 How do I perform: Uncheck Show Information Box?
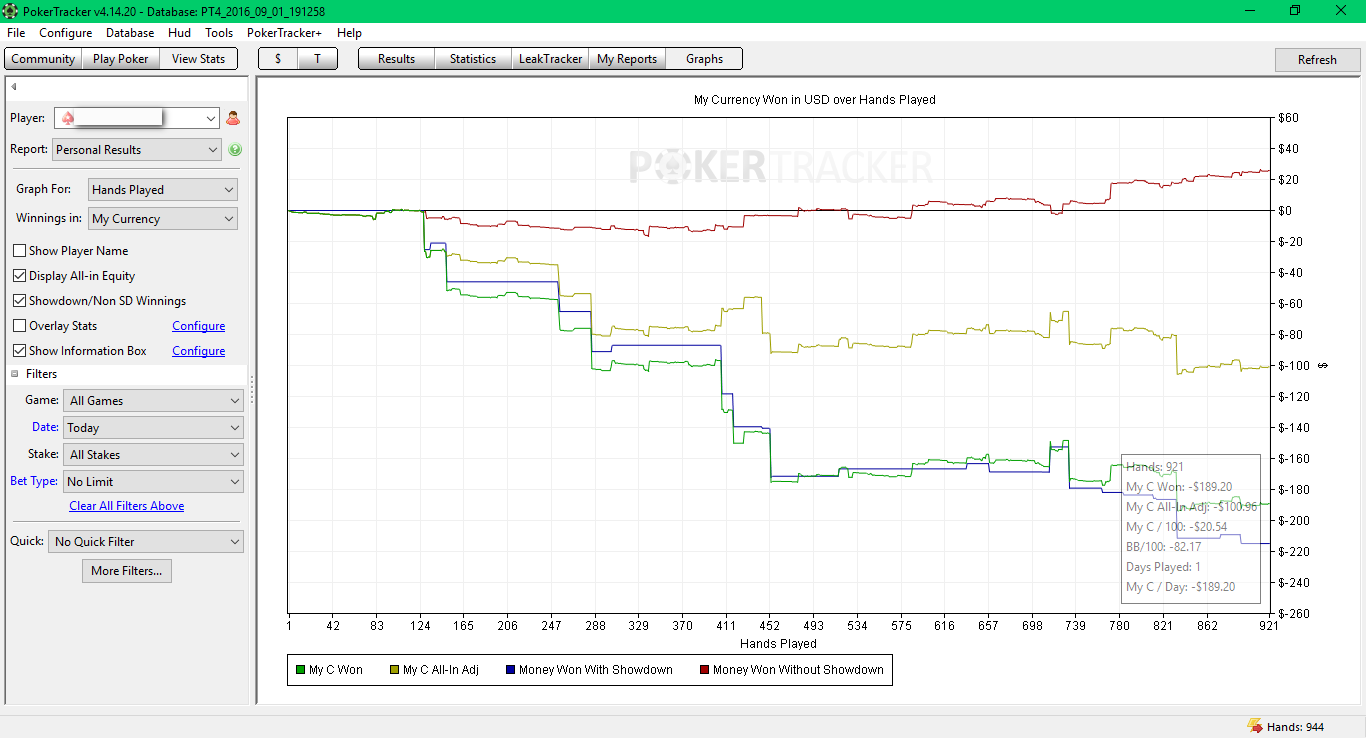click(x=20, y=351)
